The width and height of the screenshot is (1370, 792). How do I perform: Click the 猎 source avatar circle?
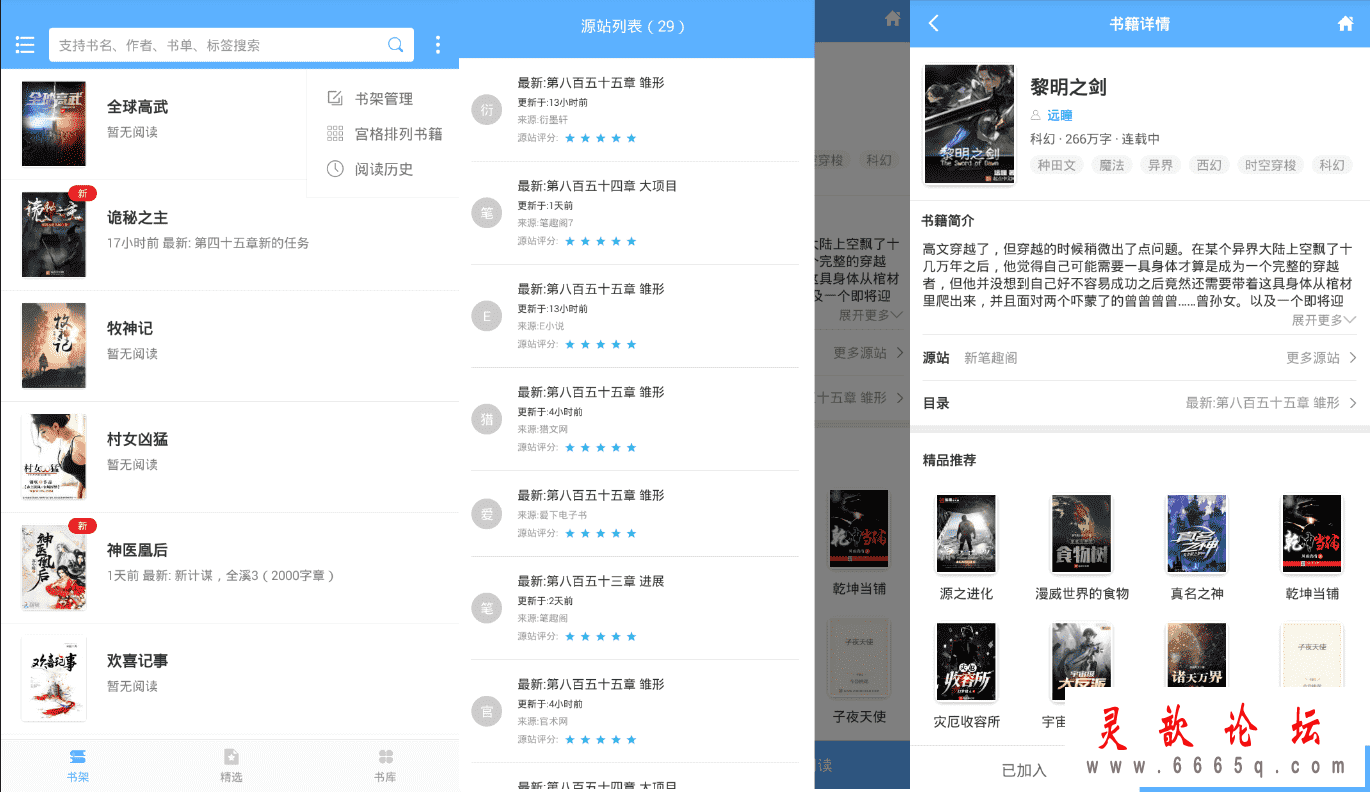click(487, 420)
